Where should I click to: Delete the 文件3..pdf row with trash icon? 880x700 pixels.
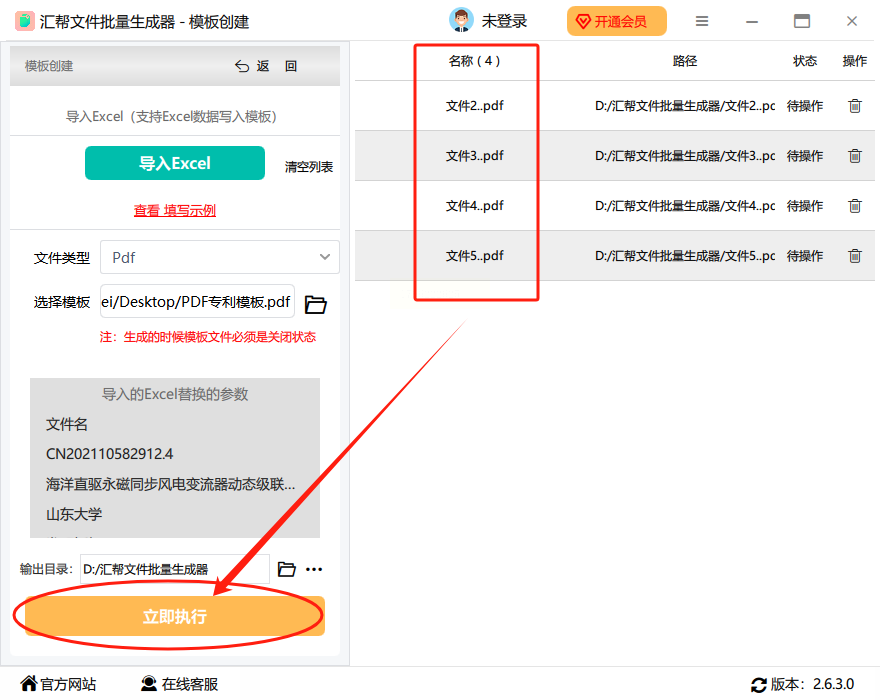(x=854, y=155)
